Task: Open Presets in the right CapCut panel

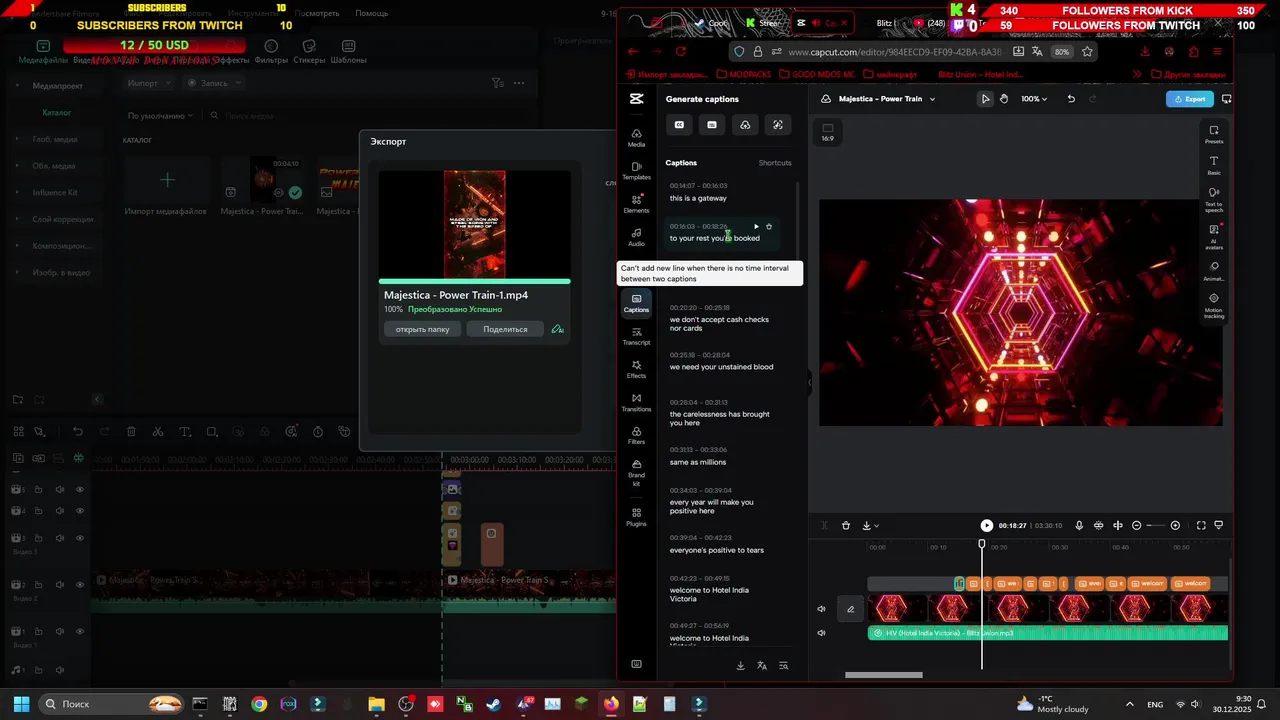Action: pyautogui.click(x=1214, y=134)
